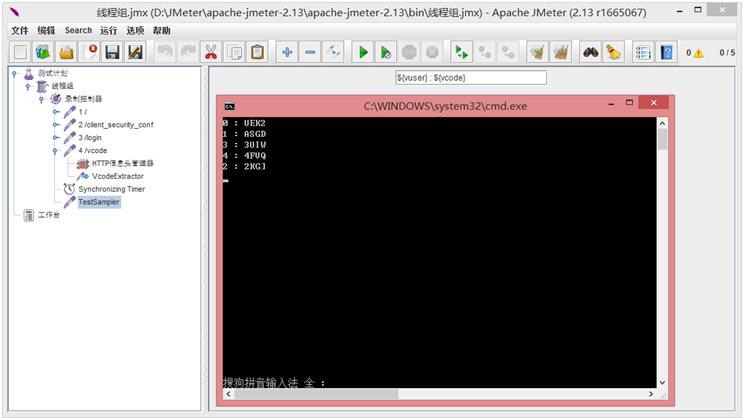Select 测试计划 in the tree

53,73
